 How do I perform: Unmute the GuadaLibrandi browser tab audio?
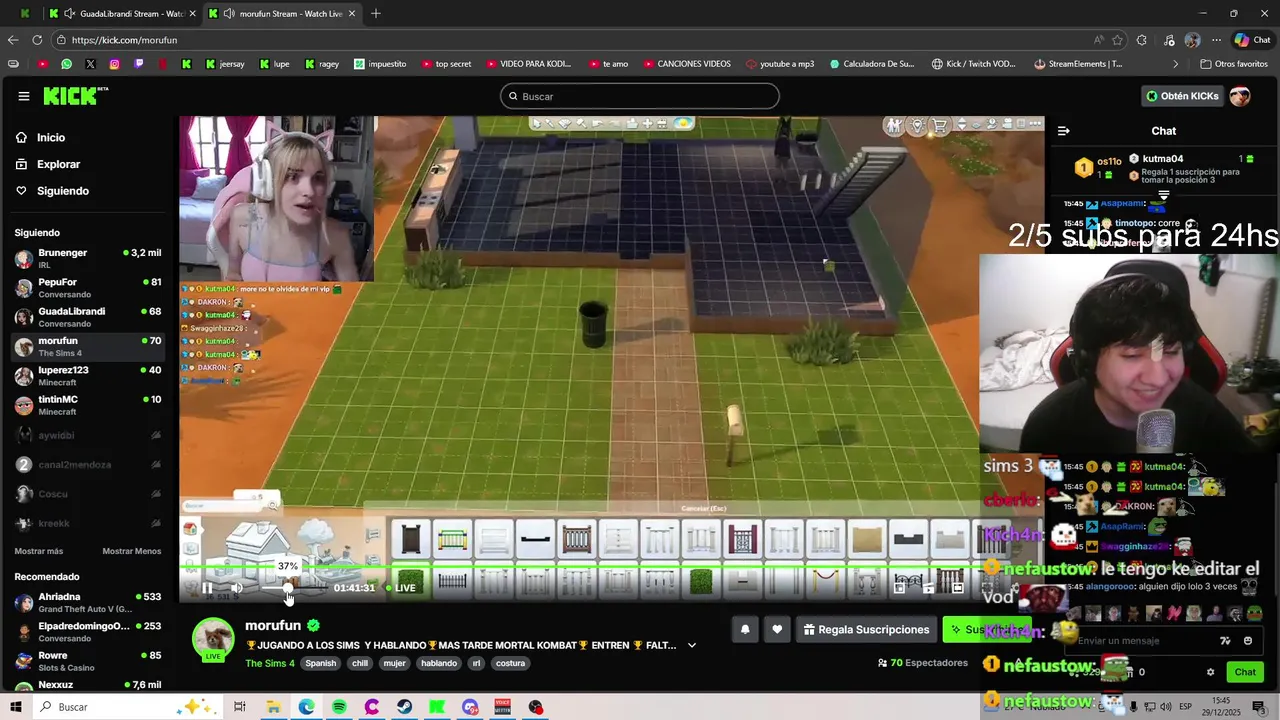pos(68,14)
